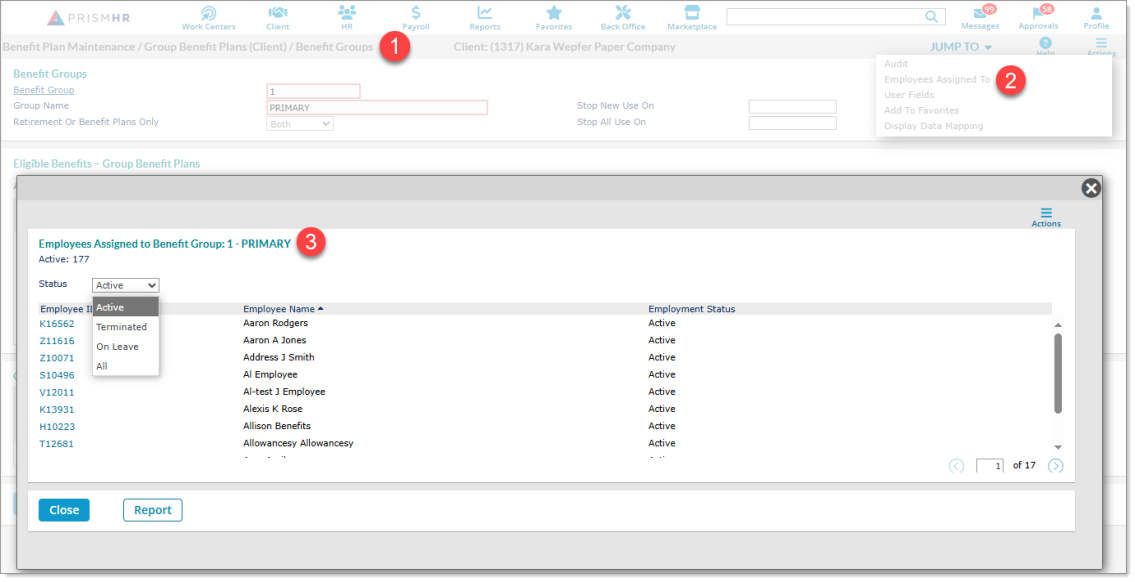Click the page number input field

pos(990,466)
